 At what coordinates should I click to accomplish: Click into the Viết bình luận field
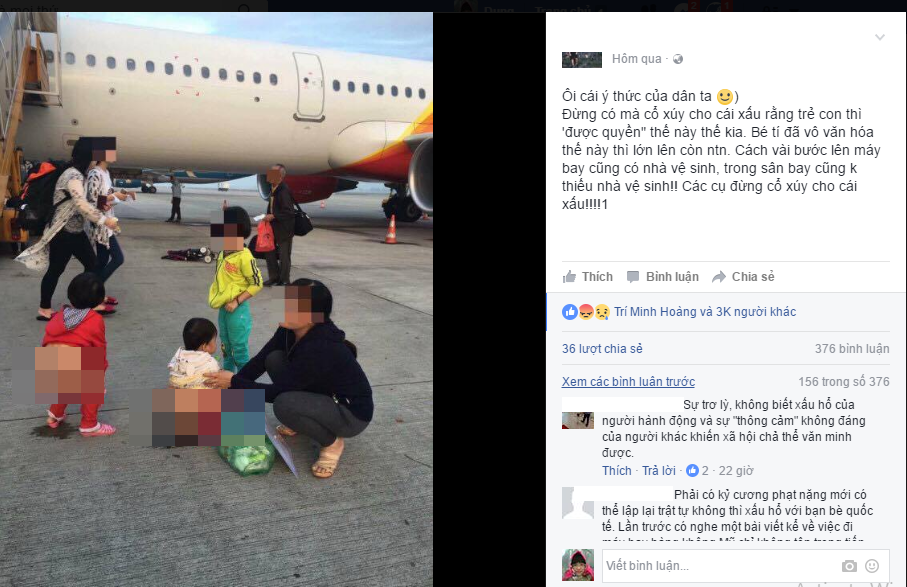[x=720, y=566]
